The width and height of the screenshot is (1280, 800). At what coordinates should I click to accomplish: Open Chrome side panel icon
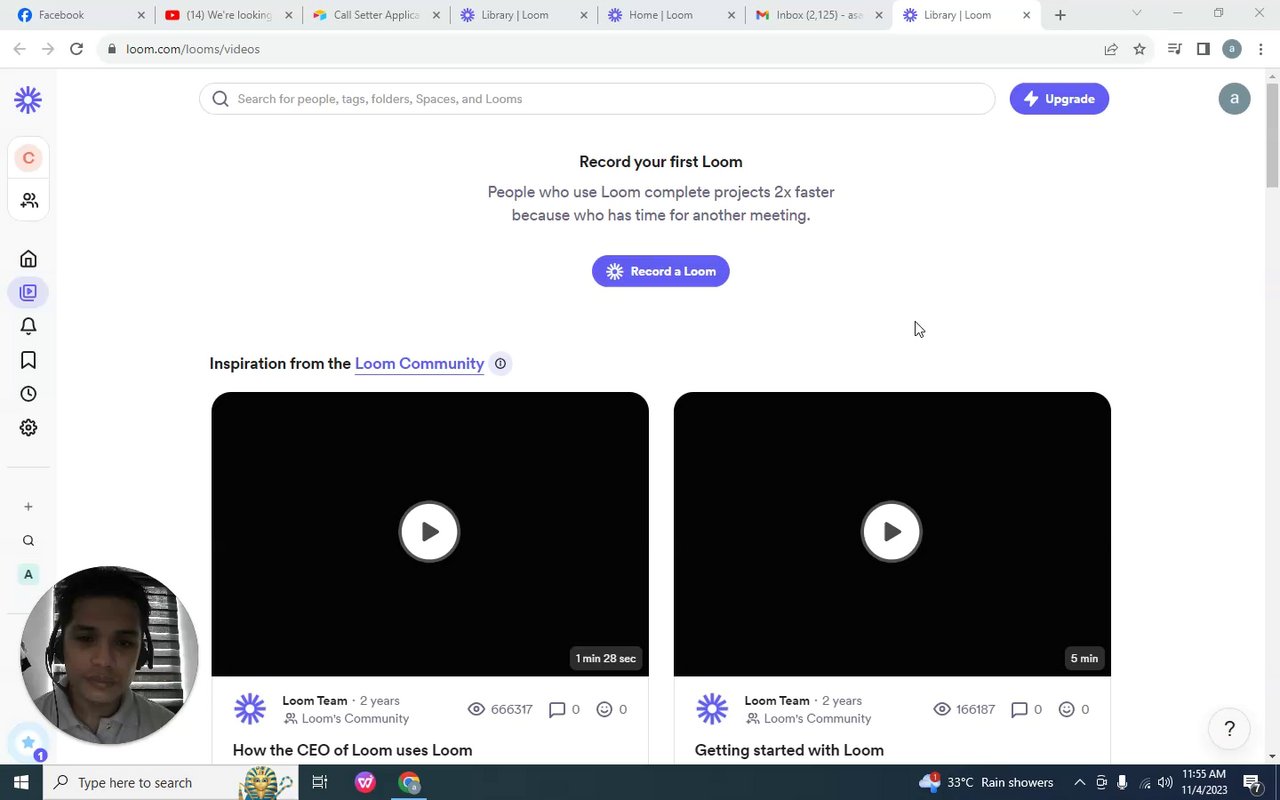coord(1203,49)
